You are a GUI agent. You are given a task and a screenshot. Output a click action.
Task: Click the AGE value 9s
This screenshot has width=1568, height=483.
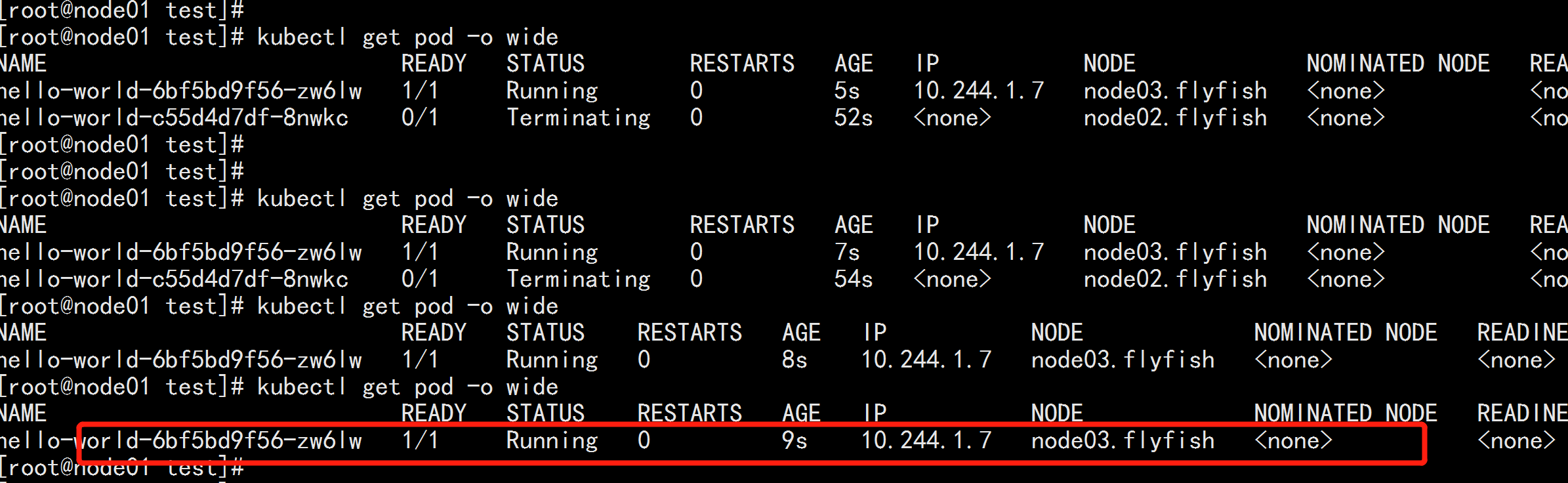(x=794, y=440)
